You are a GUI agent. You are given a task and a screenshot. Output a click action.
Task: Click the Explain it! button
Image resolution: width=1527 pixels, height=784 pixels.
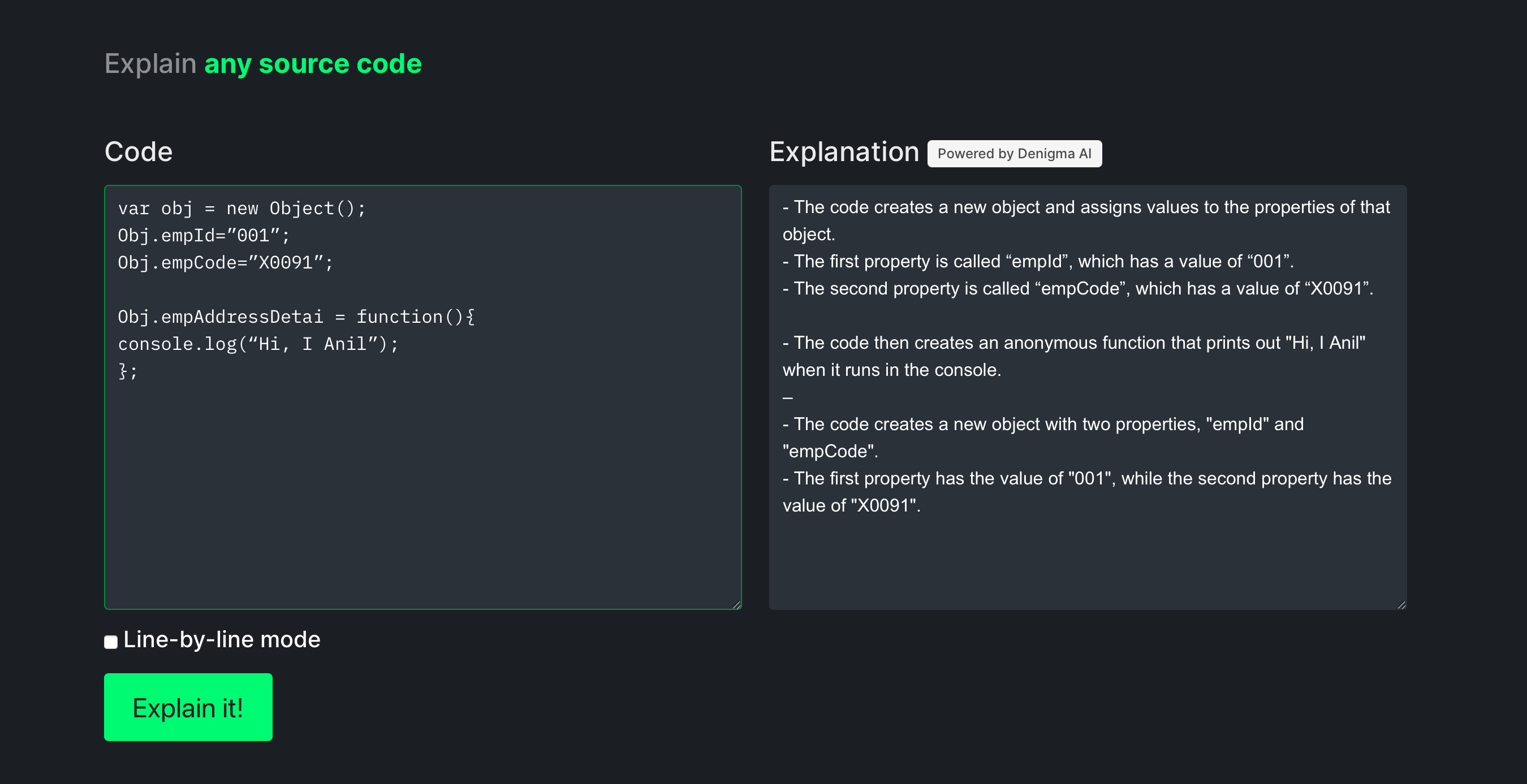click(x=188, y=707)
